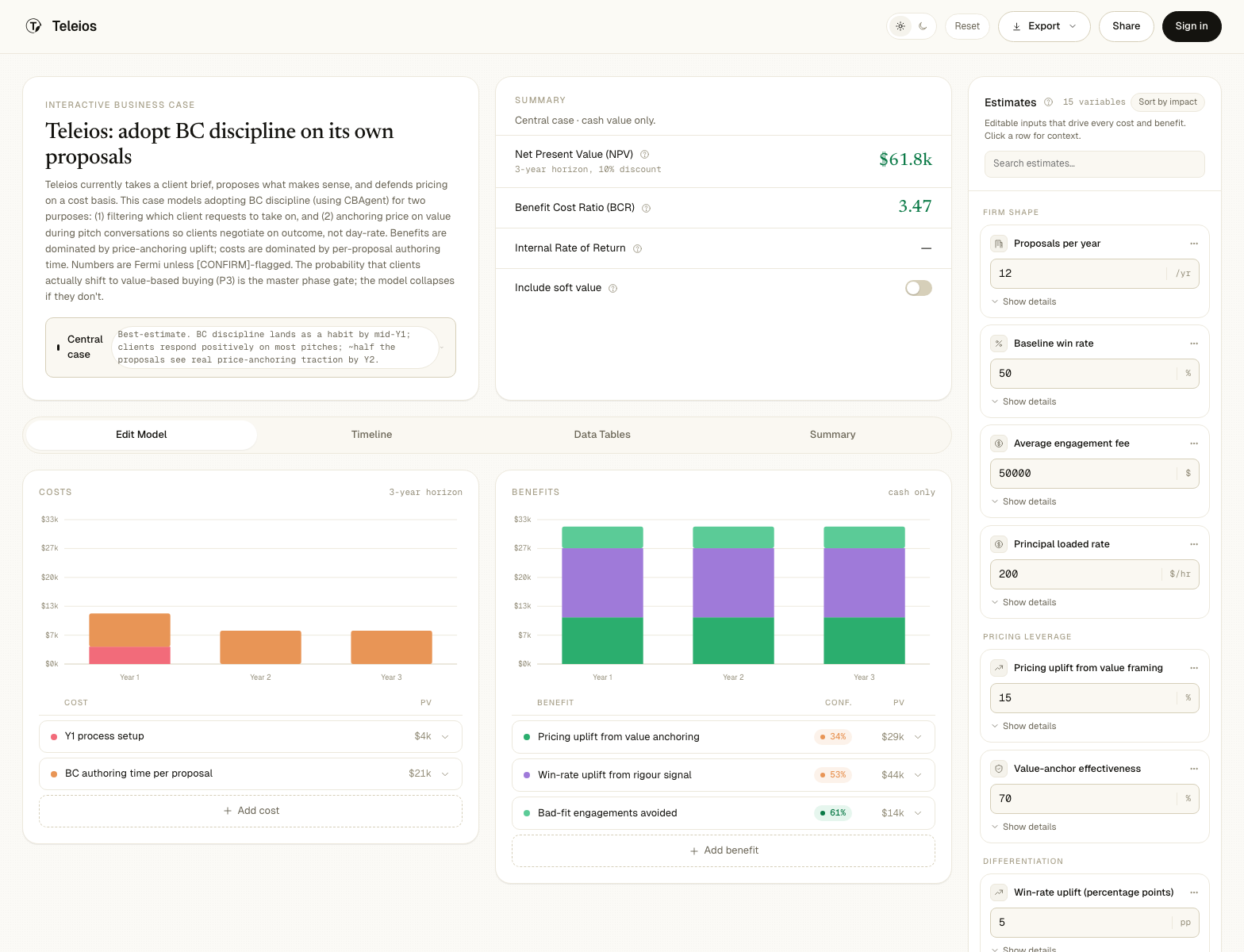1244x952 pixels.
Task: Show details for Principal loaded rate
Action: 1023,602
